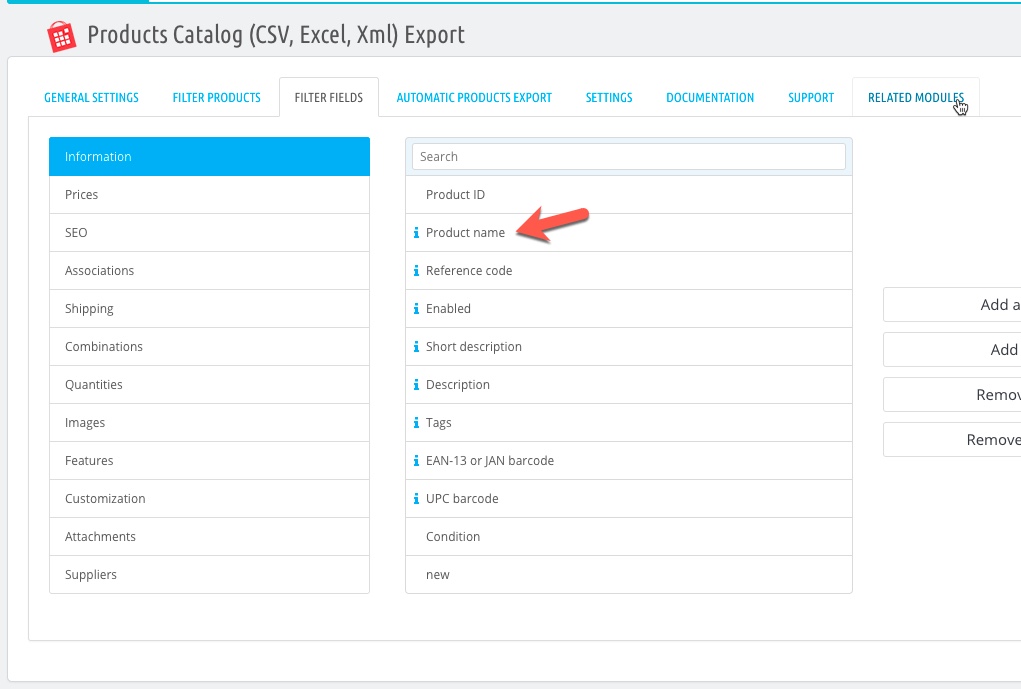
Task: Open the Settings tab
Action: point(609,98)
